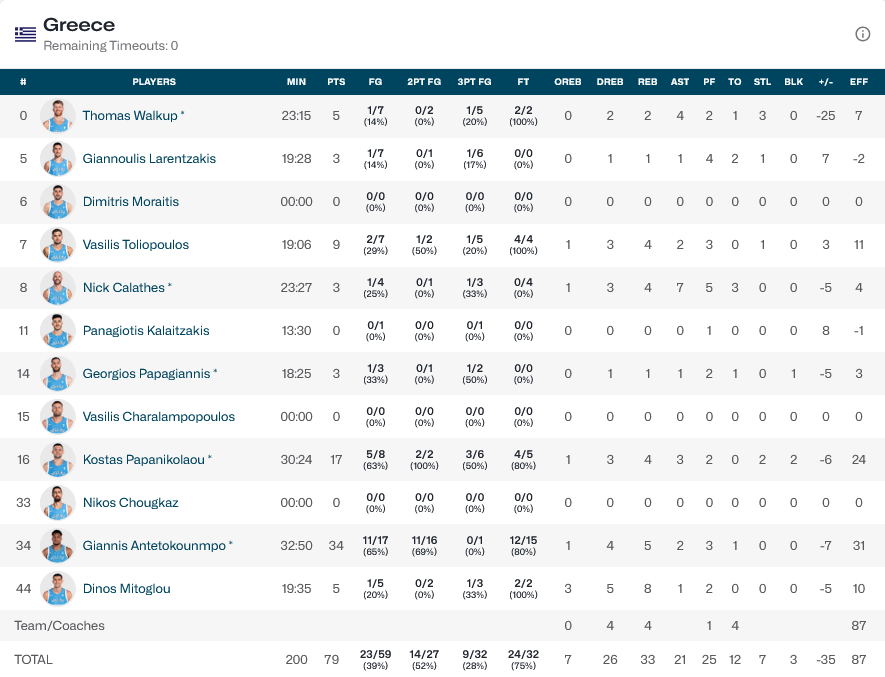Click Thomas Walkup's player photo
Image resolution: width=885 pixels, height=677 pixels.
[x=58, y=116]
